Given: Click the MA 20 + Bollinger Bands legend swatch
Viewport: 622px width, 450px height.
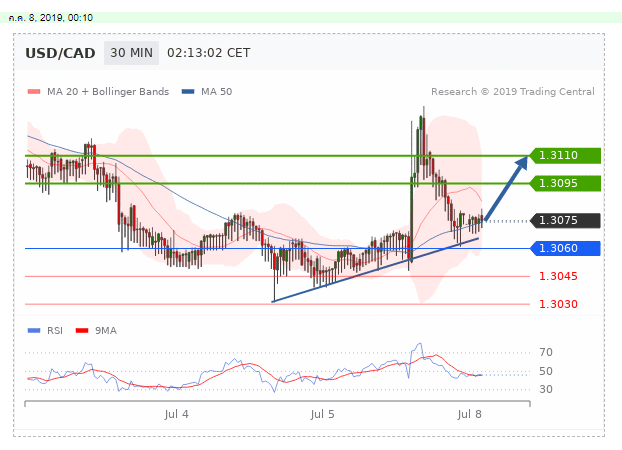Looking at the screenshot, I should tap(34, 92).
